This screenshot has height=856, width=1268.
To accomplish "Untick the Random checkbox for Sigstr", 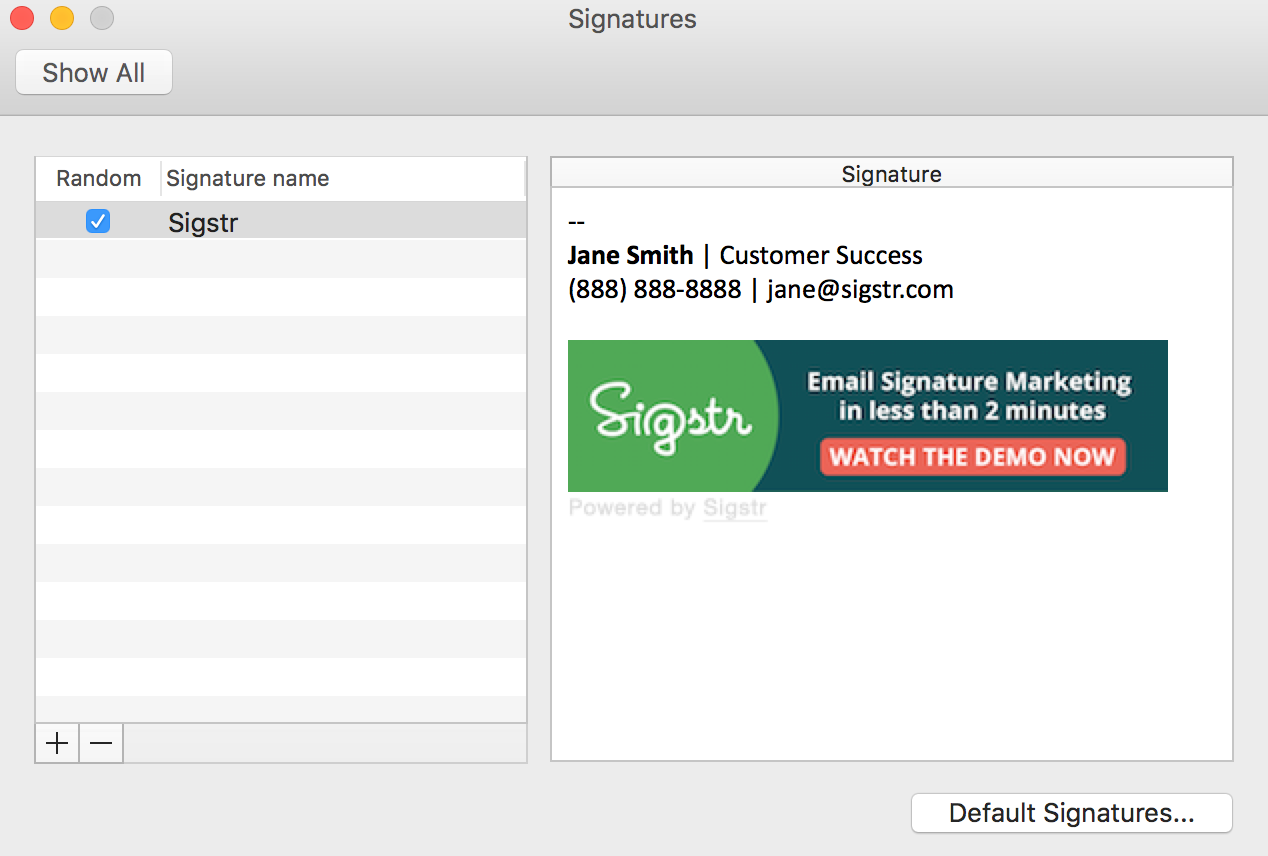I will pyautogui.click(x=98, y=221).
